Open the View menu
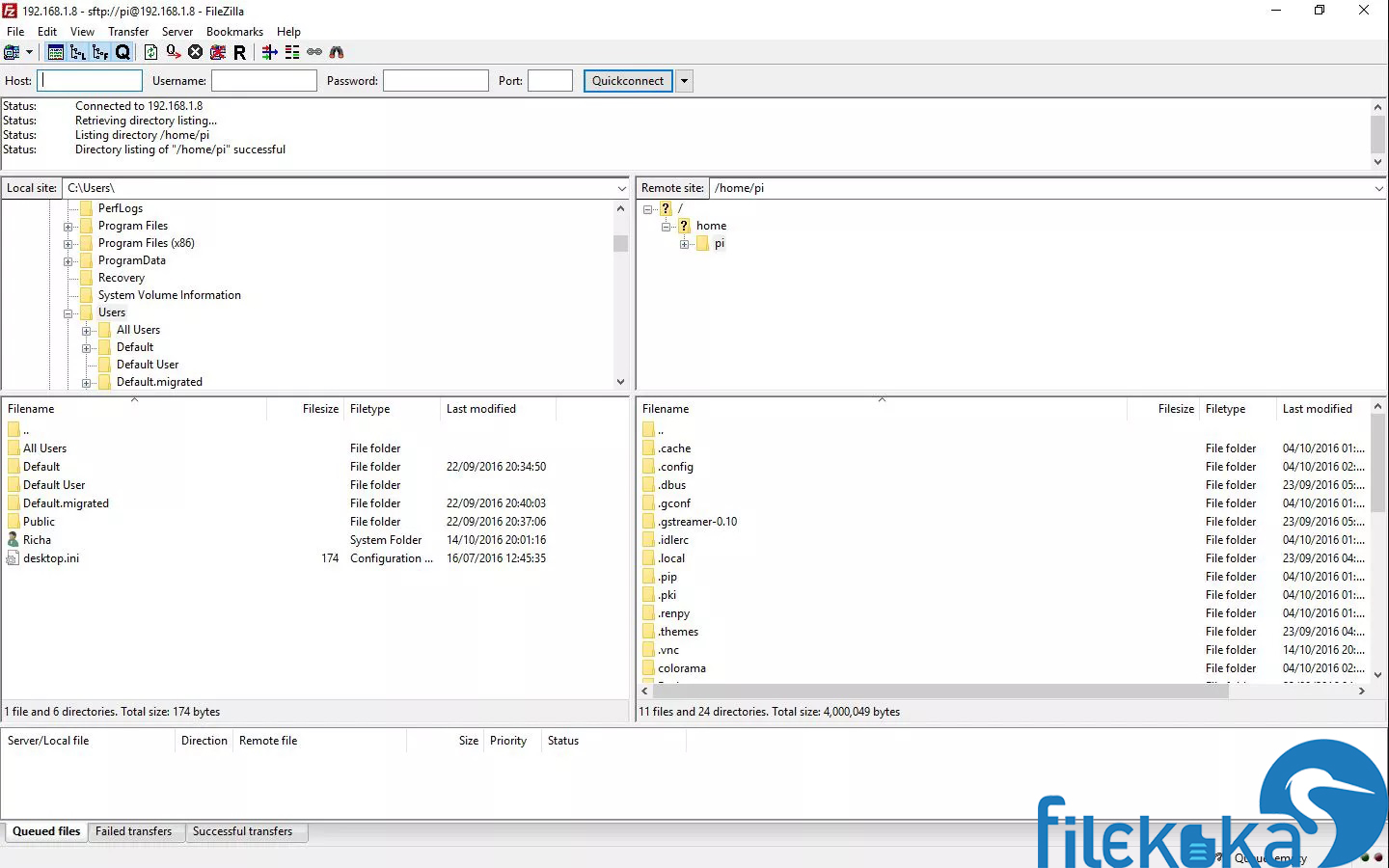Image resolution: width=1389 pixels, height=868 pixels. point(82,32)
